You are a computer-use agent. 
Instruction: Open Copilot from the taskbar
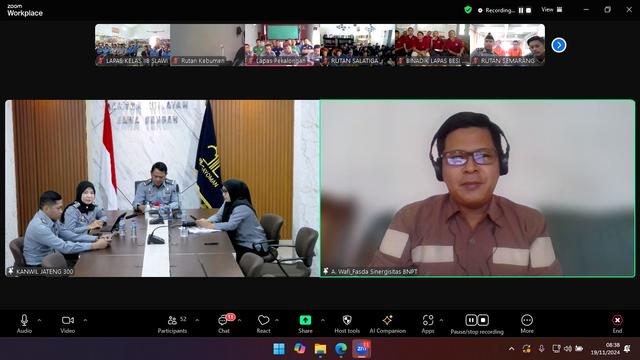(x=300, y=349)
